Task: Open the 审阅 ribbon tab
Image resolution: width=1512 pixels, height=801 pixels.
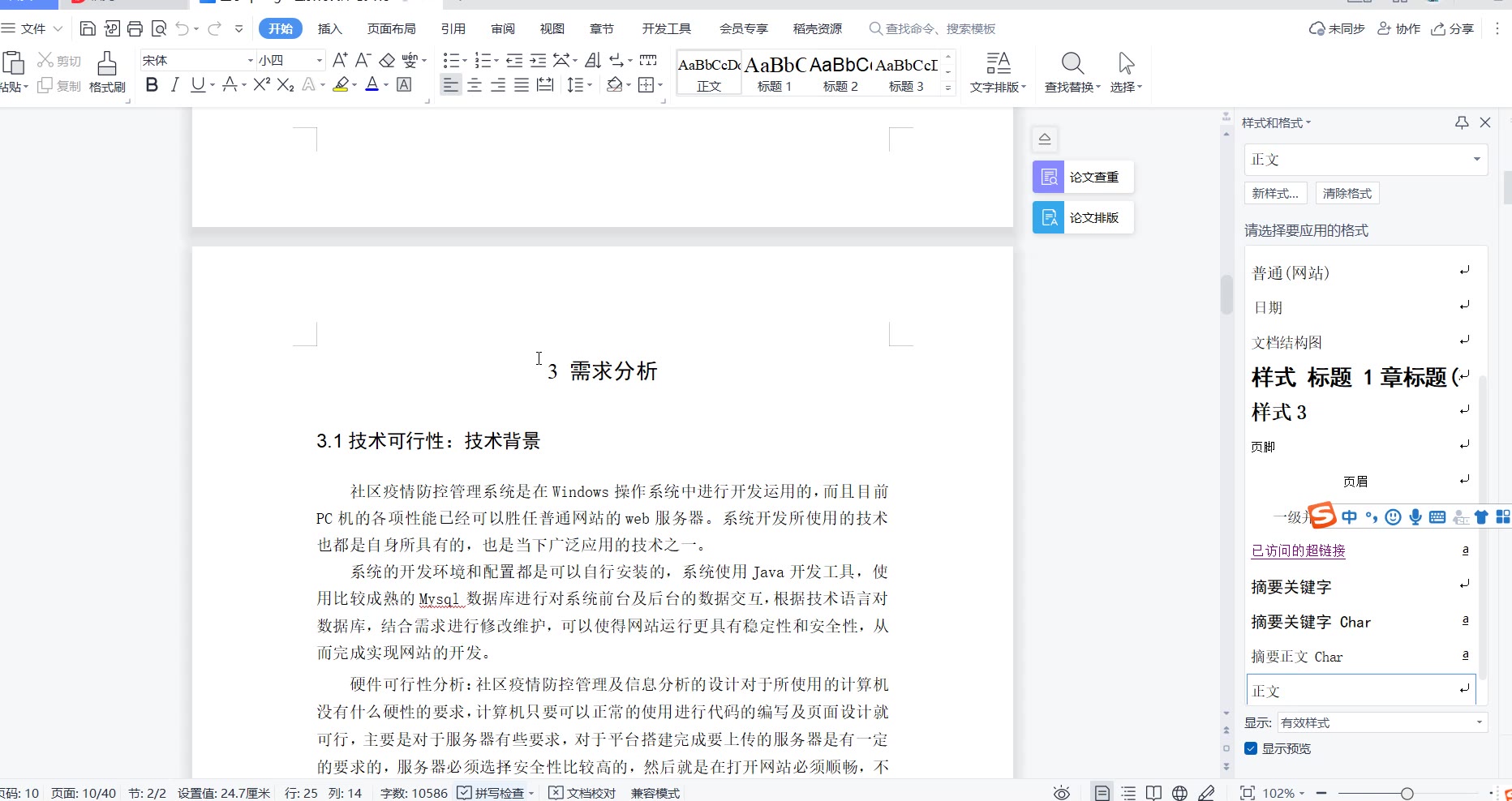Action: (503, 28)
